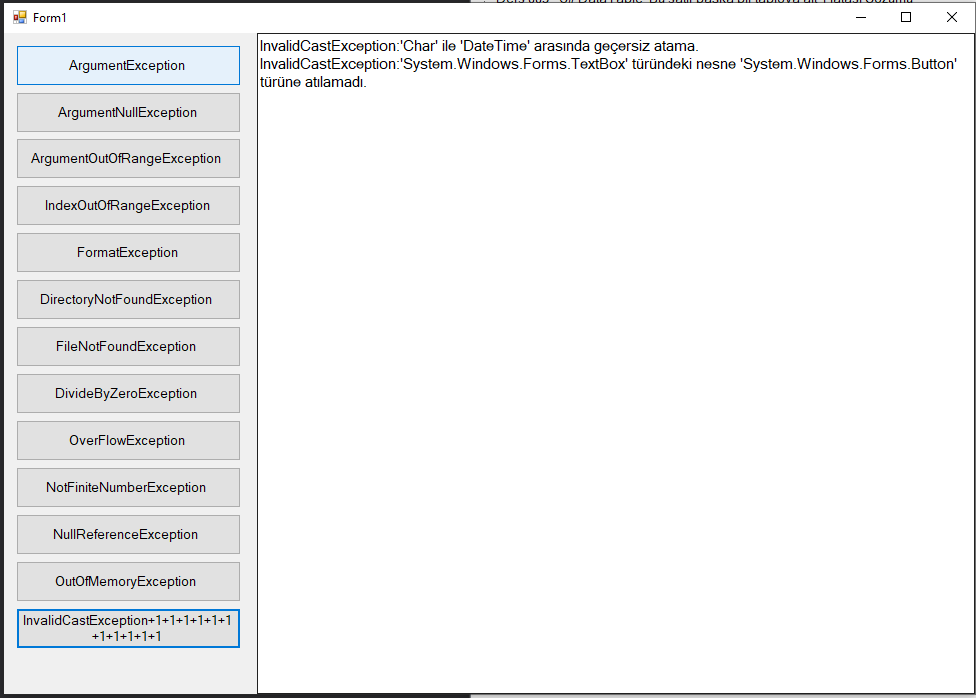Select the FormatException button

click(x=128, y=252)
